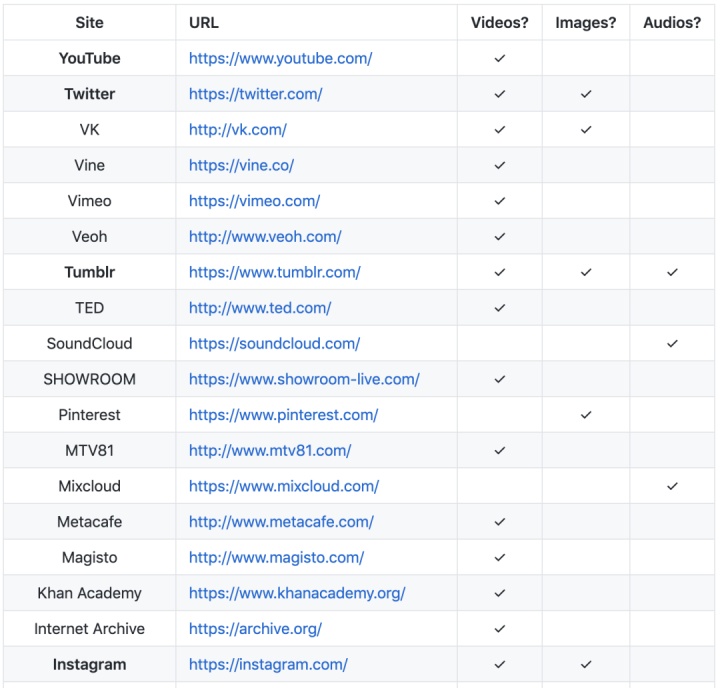Image resolution: width=720 pixels, height=688 pixels.
Task: Open the https://www.tumblr.com/ link
Action: pos(275,272)
